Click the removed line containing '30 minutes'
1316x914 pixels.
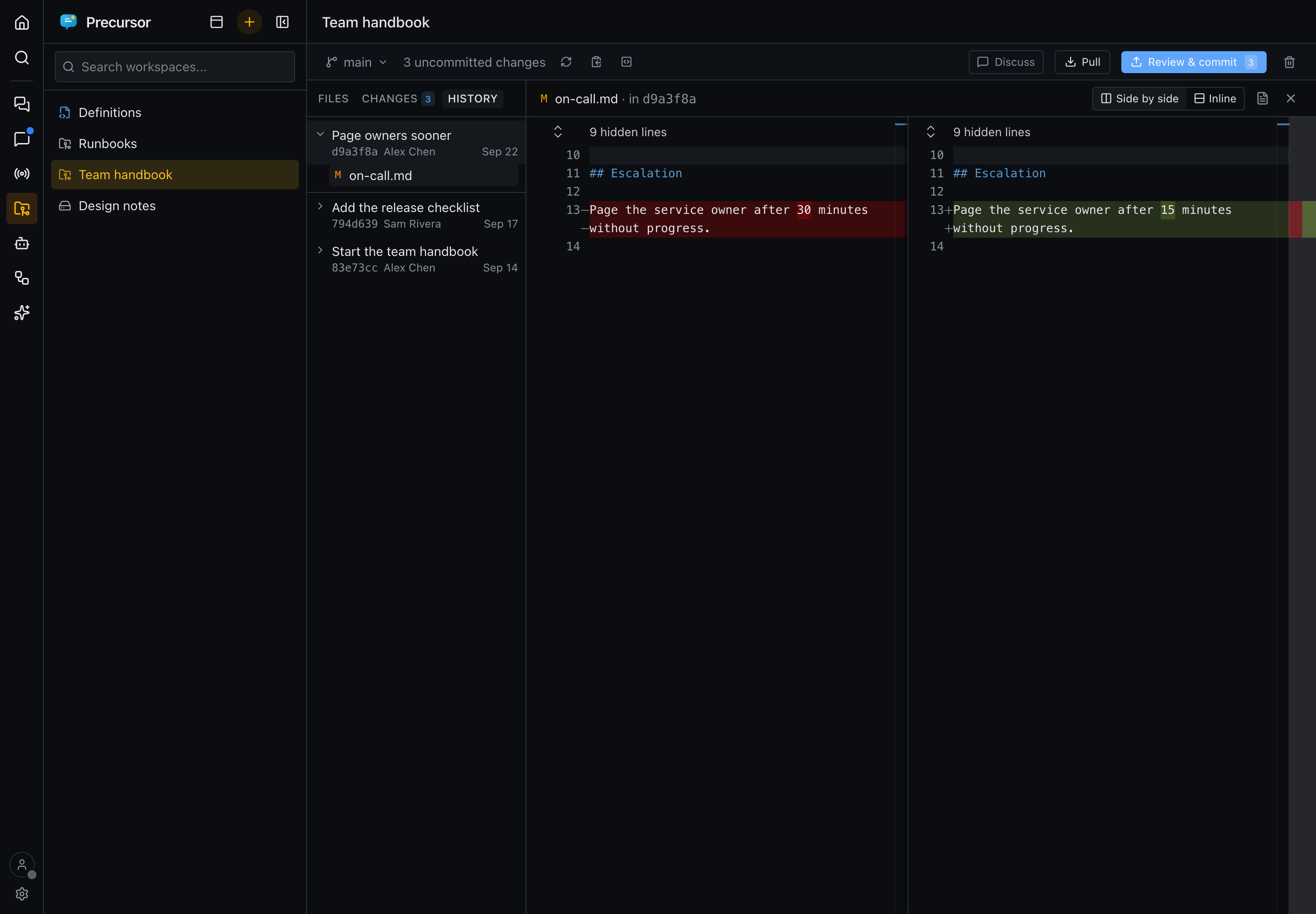[748, 219]
